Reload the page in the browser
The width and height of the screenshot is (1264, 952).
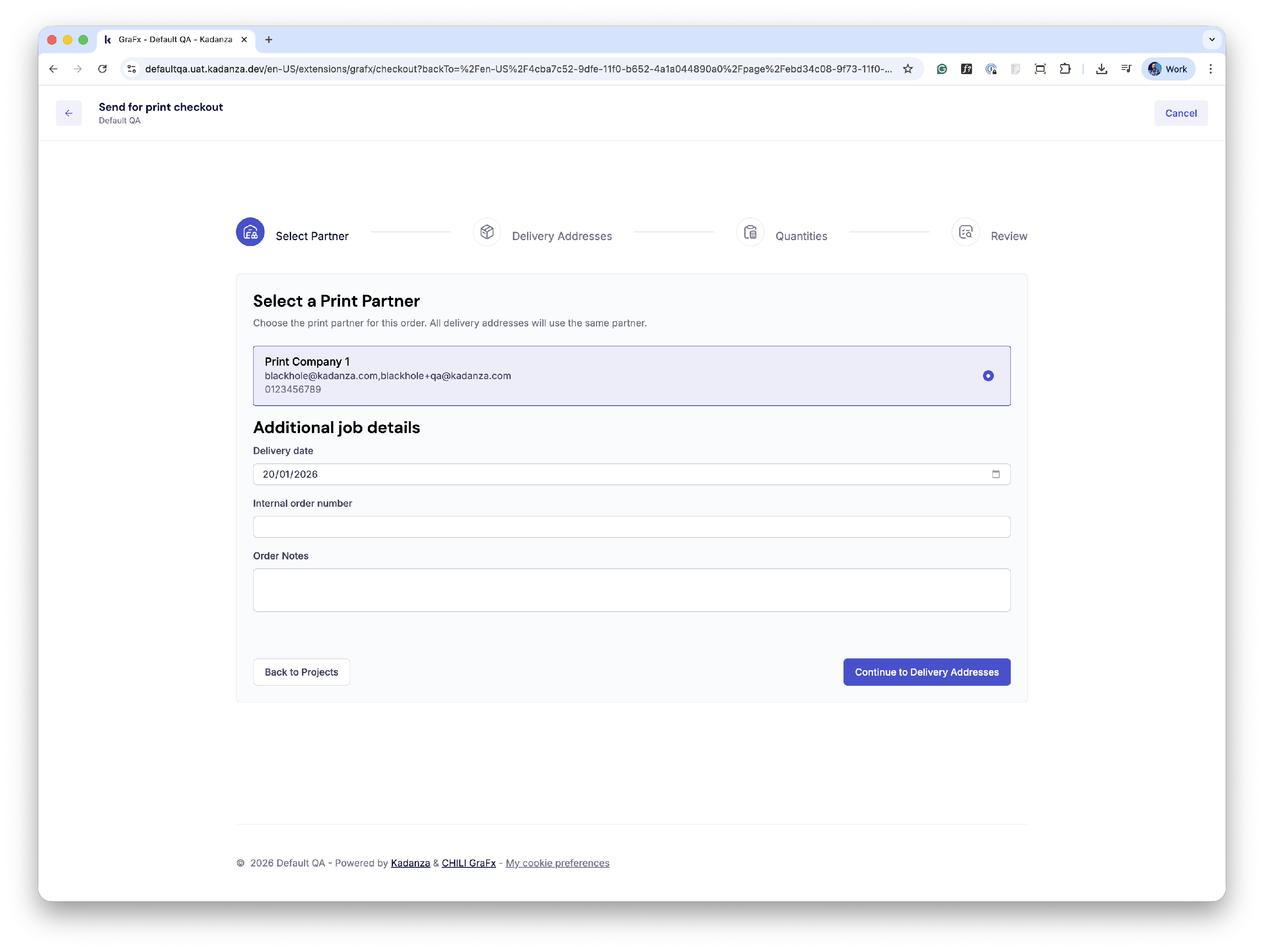pyautogui.click(x=102, y=69)
